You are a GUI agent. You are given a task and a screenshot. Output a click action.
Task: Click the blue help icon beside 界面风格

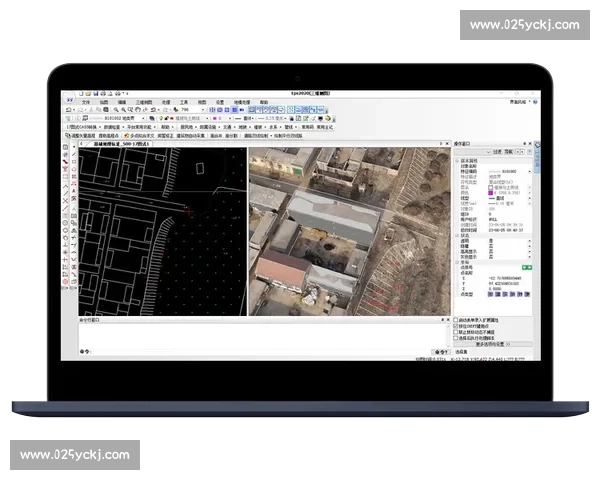click(x=534, y=102)
